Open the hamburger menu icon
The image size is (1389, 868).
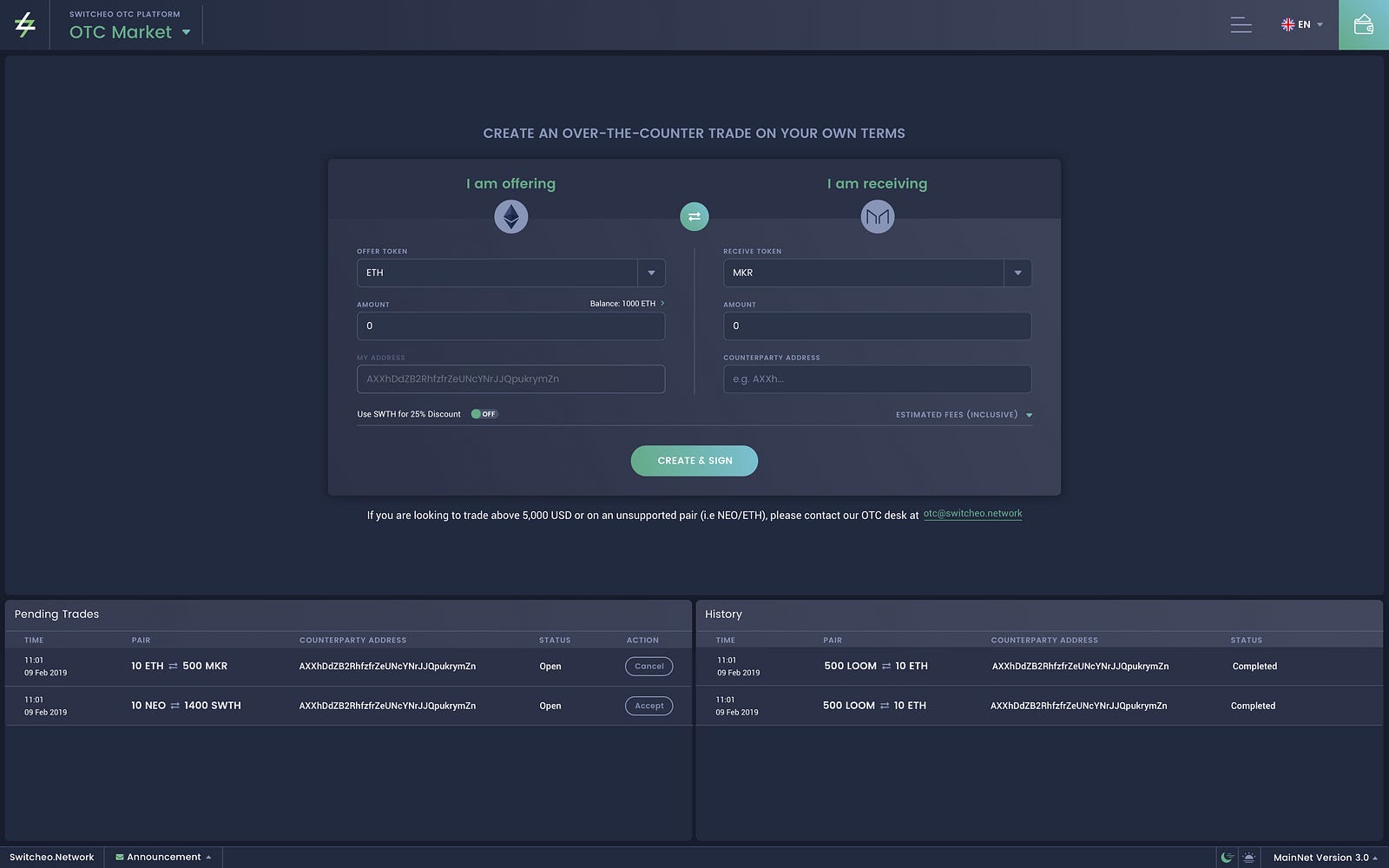point(1241,25)
